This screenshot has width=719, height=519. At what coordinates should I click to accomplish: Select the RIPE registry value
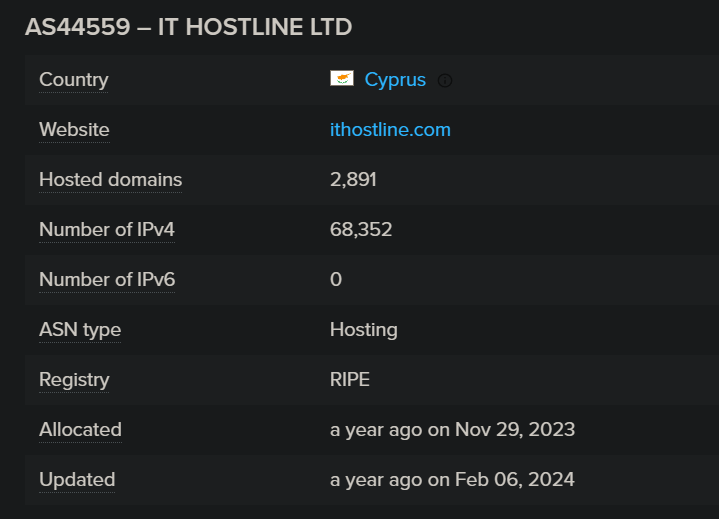tap(350, 380)
